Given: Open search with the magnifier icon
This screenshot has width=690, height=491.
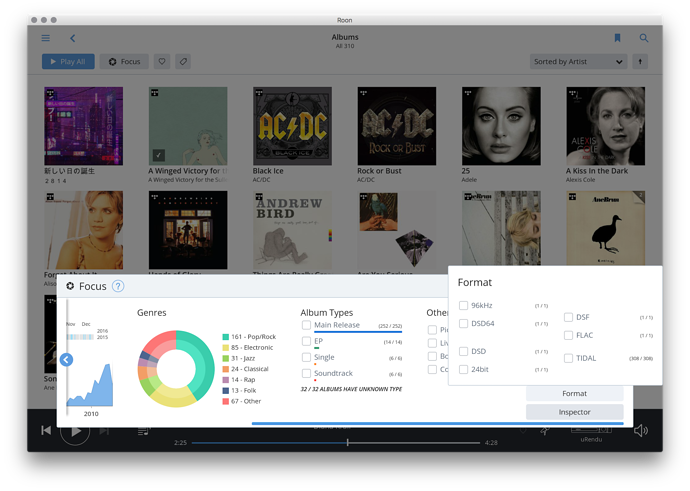Looking at the screenshot, I should (x=643, y=38).
